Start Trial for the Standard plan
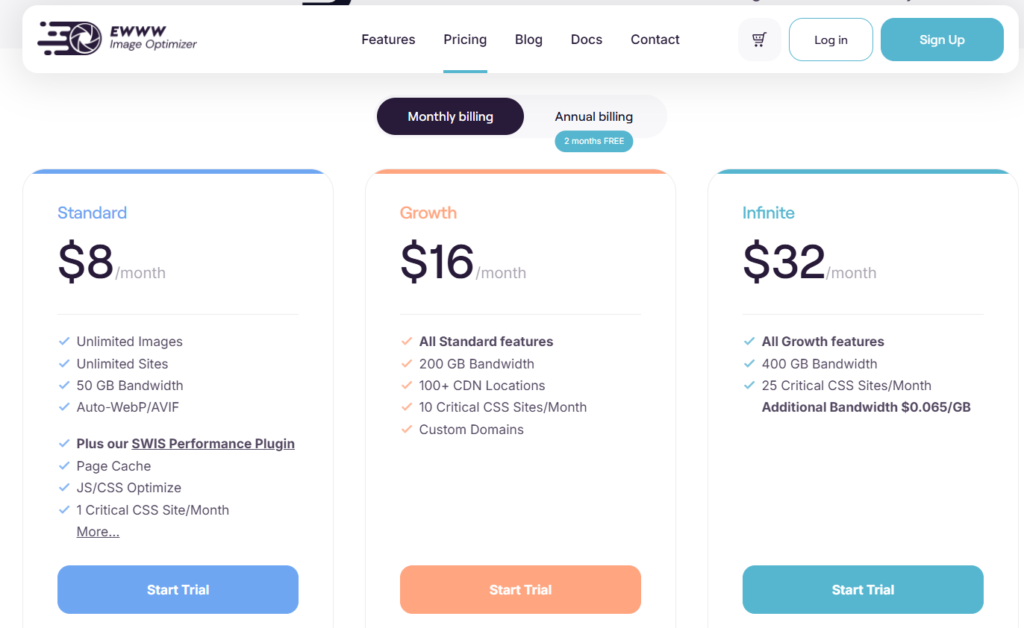 pos(178,590)
